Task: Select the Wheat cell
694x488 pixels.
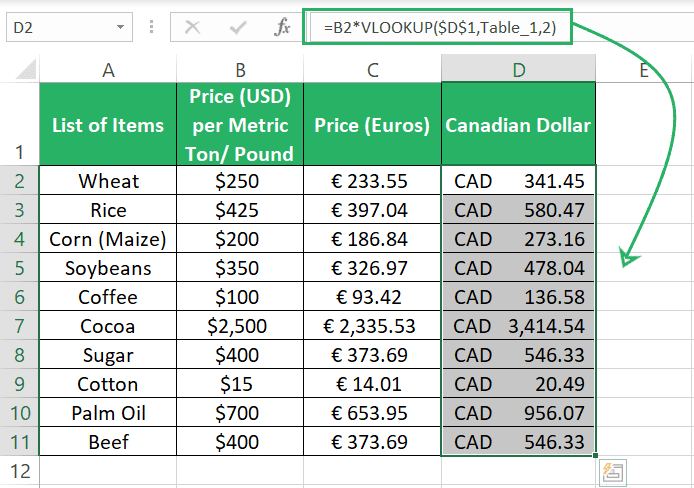Action: pos(108,181)
